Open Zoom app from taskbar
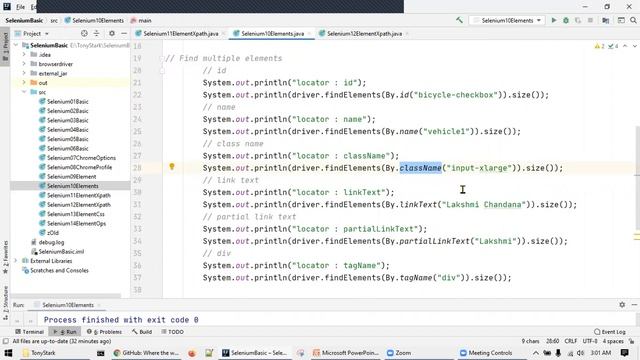 399,353
